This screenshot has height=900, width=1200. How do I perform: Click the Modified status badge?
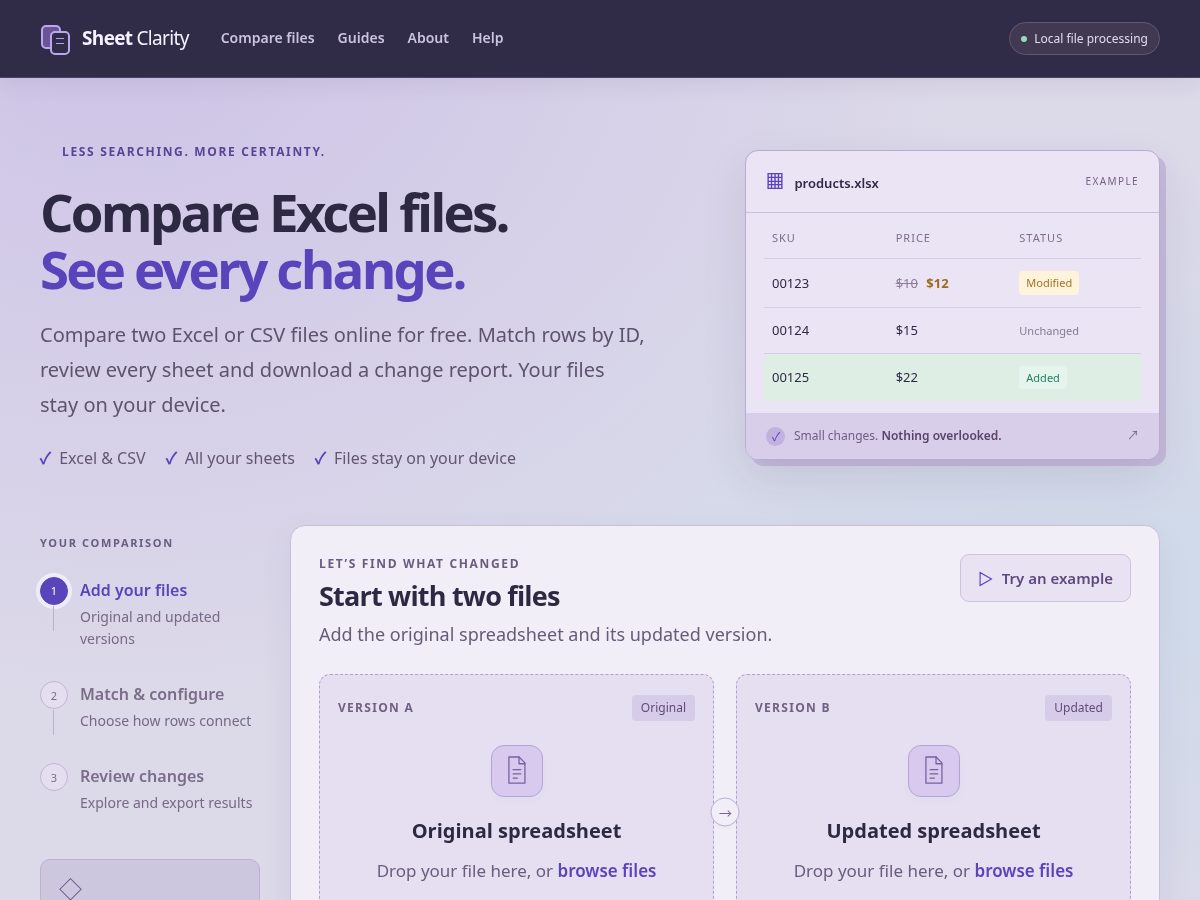[1048, 283]
